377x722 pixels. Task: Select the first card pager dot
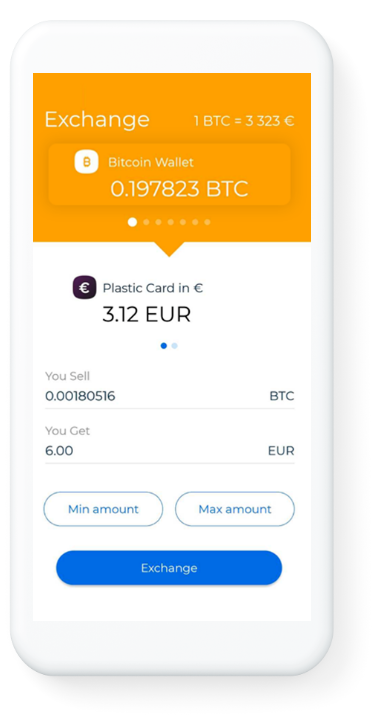[x=164, y=346]
